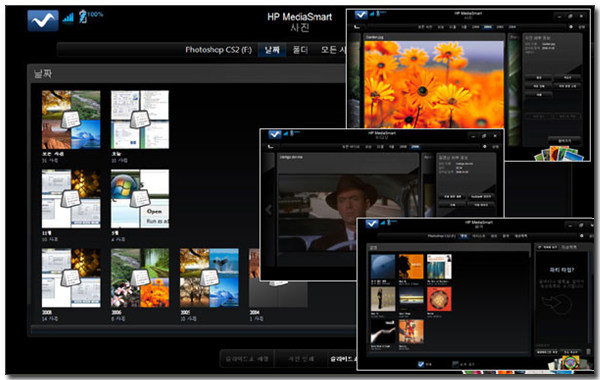Open the 오늘 album with 10 photos
This screenshot has height=380, width=600.
click(x=140, y=119)
